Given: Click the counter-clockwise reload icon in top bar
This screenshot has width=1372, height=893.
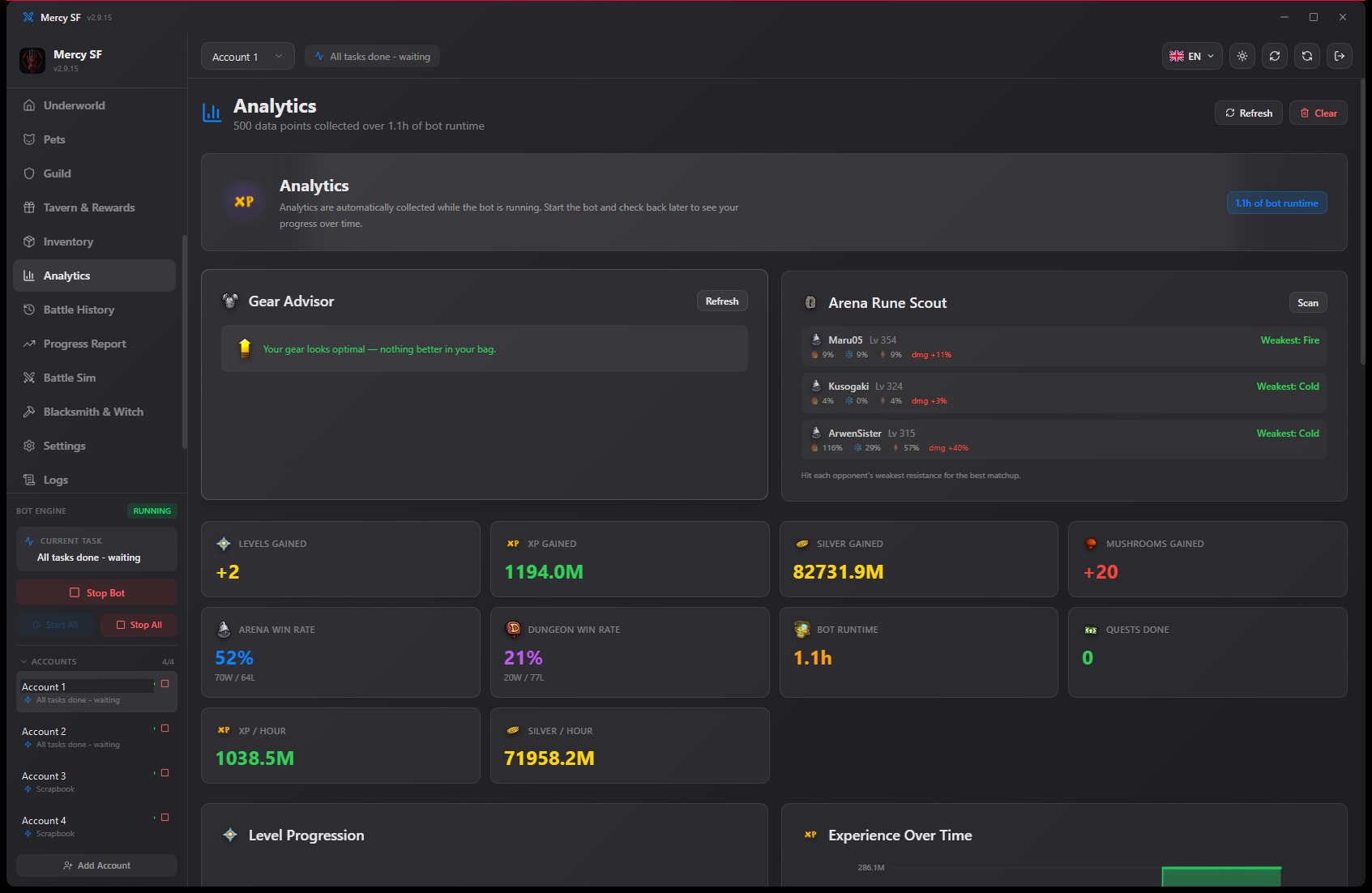Looking at the screenshot, I should tap(1307, 56).
